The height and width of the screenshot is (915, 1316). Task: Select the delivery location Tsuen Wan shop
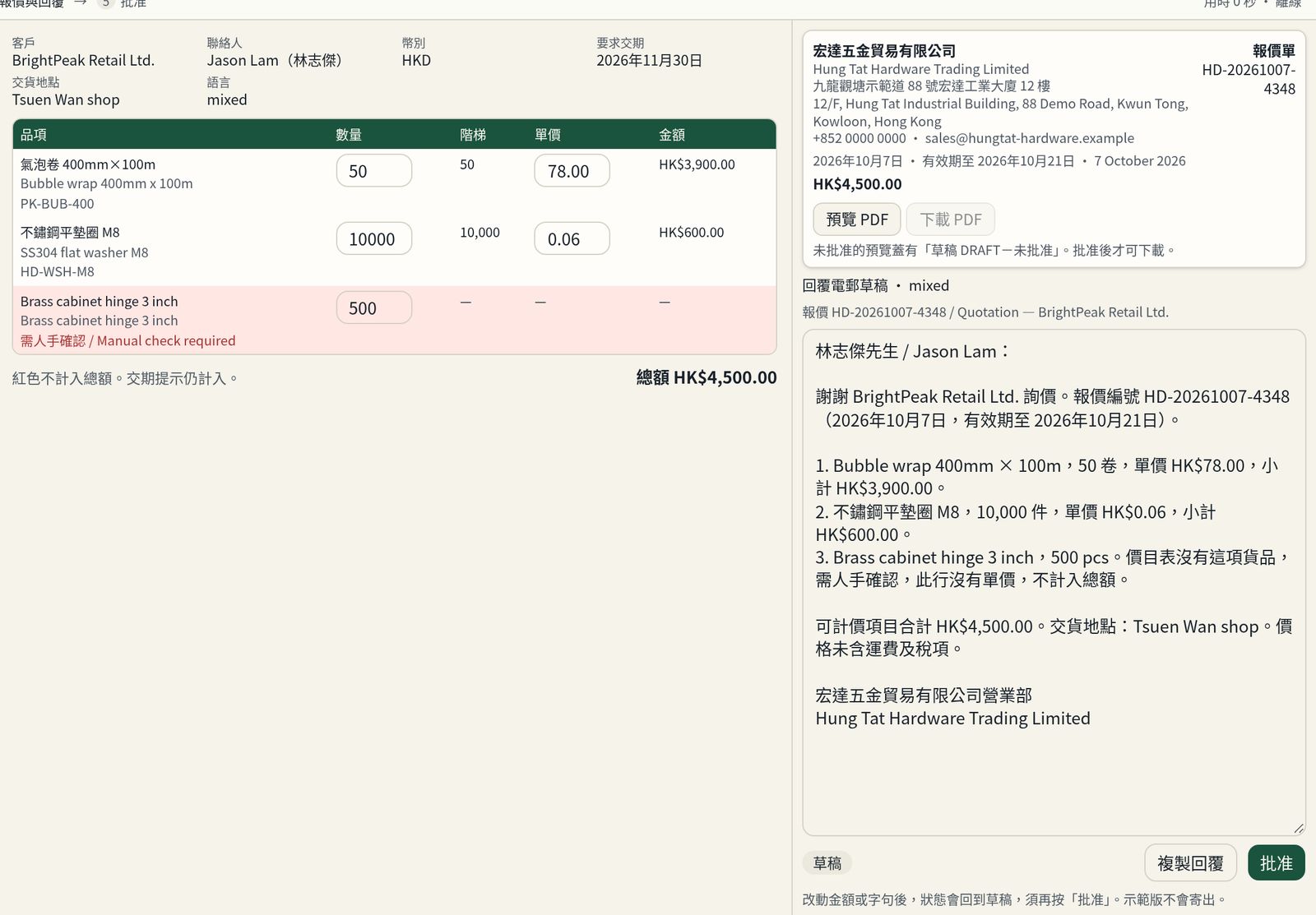66,99
